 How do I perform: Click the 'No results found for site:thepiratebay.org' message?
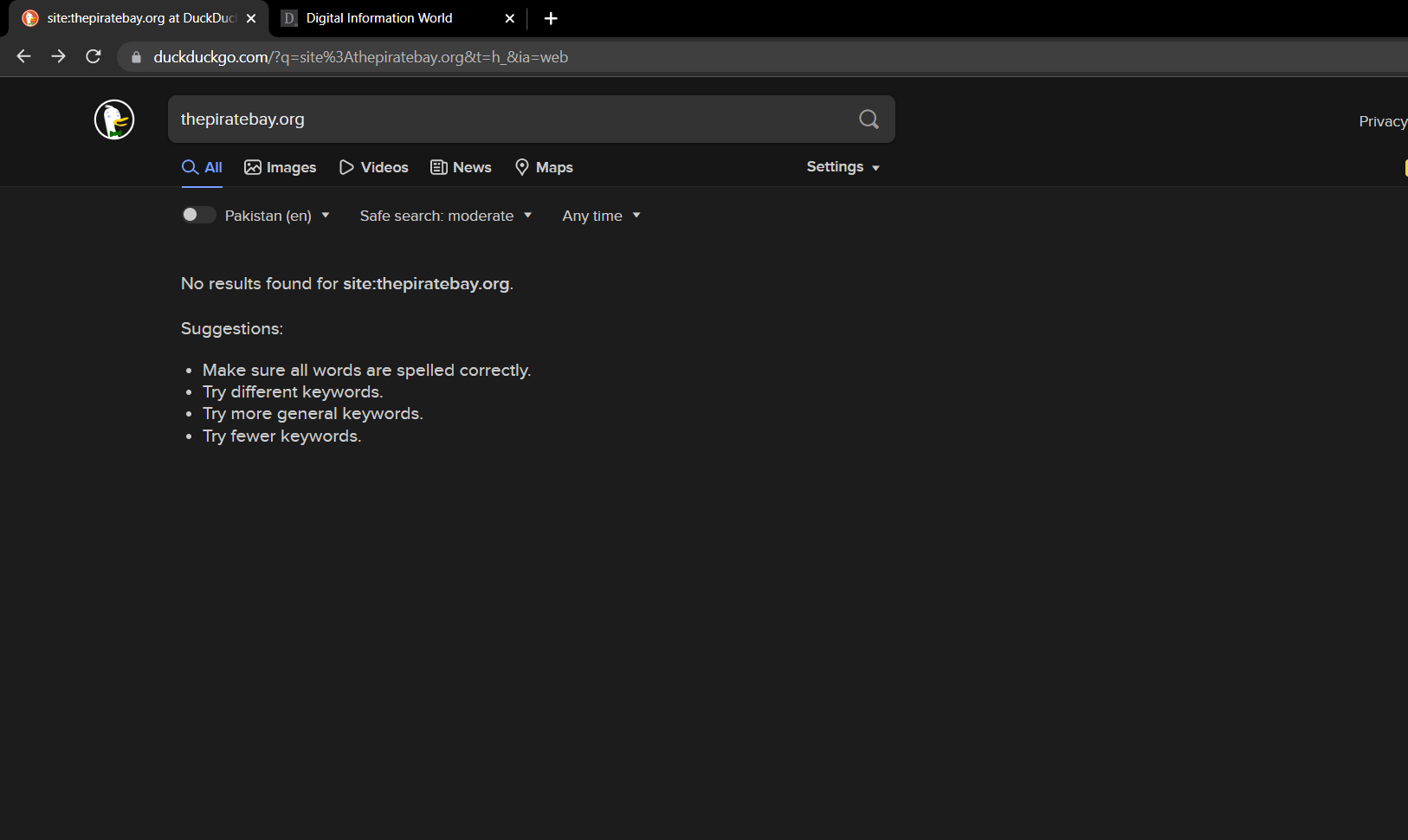347,283
